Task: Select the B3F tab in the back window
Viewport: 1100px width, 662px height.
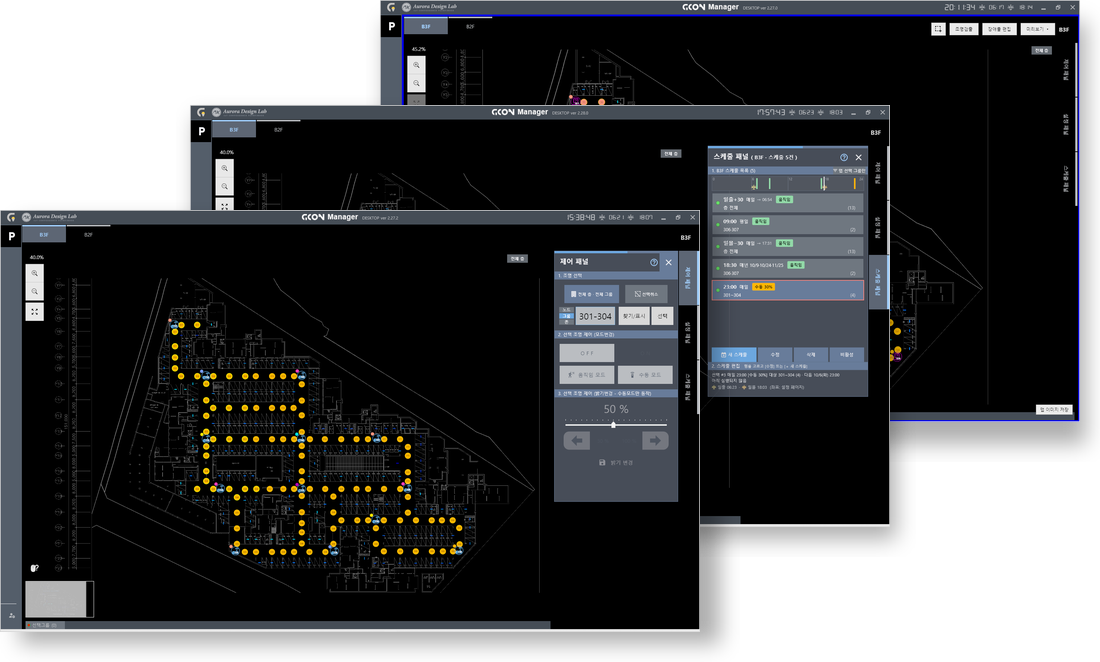Action: click(426, 27)
